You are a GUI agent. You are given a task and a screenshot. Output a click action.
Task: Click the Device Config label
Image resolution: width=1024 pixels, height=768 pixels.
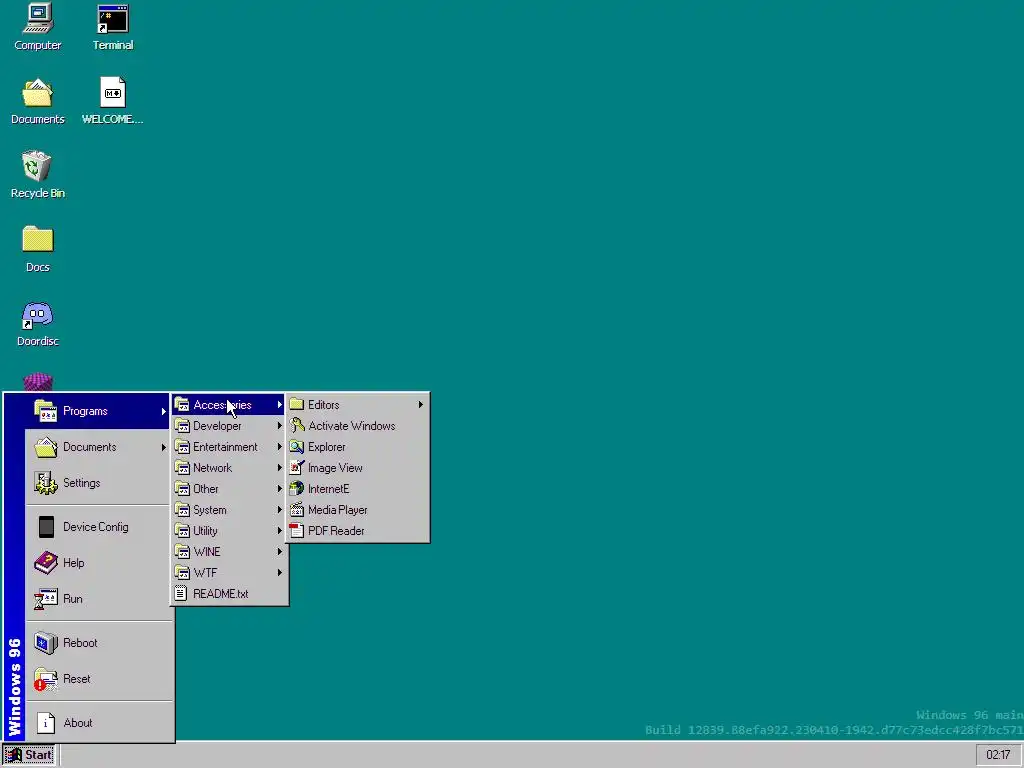(x=95, y=527)
